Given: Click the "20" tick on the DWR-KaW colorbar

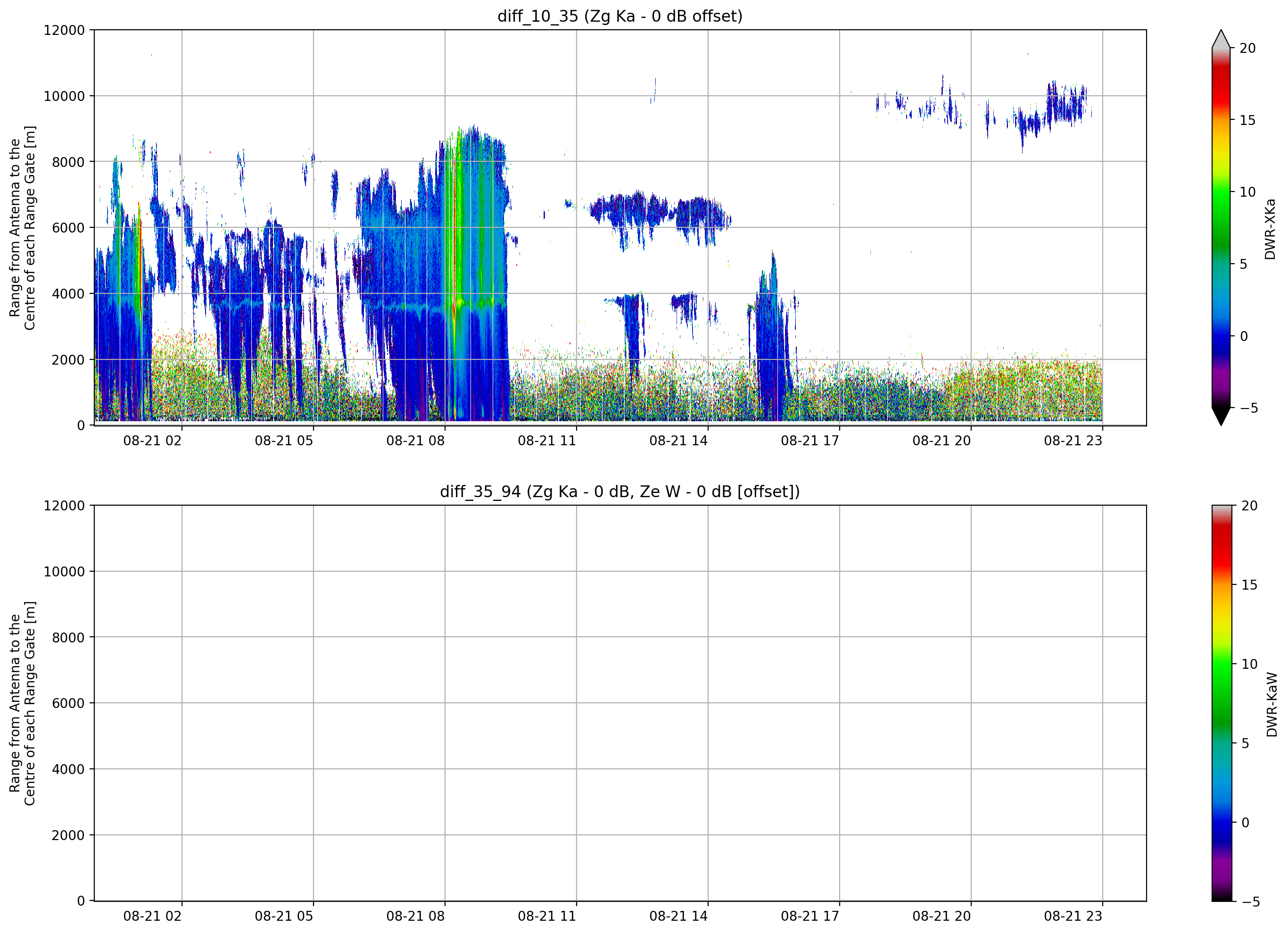Looking at the screenshot, I should pyautogui.click(x=1249, y=506).
